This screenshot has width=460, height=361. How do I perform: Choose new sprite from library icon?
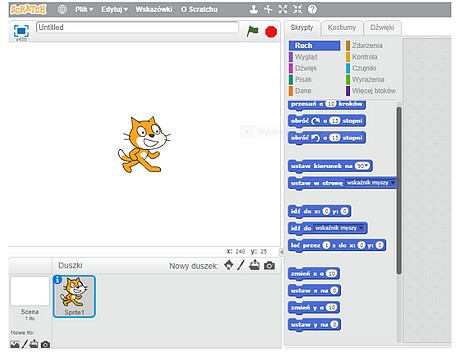click(x=229, y=265)
